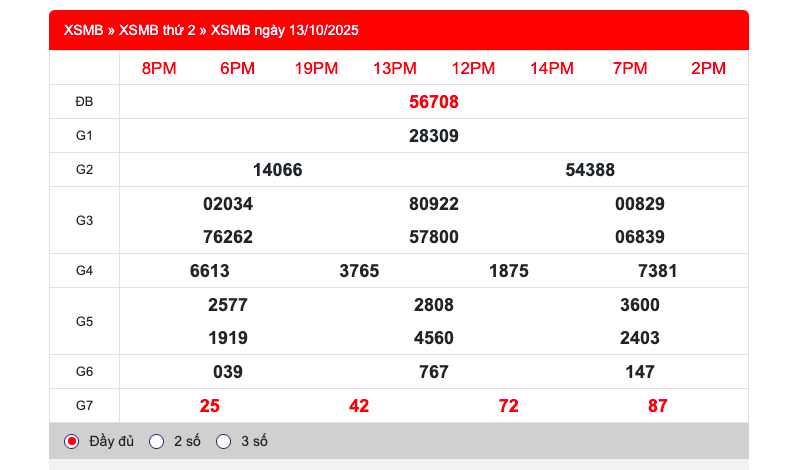
Task: Click the G1 prize number 28309
Action: click(x=434, y=136)
